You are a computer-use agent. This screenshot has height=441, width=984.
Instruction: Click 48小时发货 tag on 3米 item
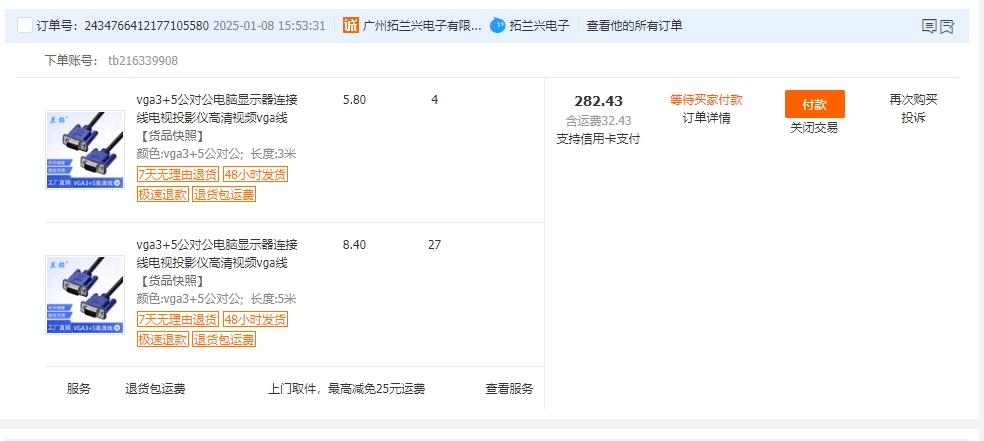[255, 174]
